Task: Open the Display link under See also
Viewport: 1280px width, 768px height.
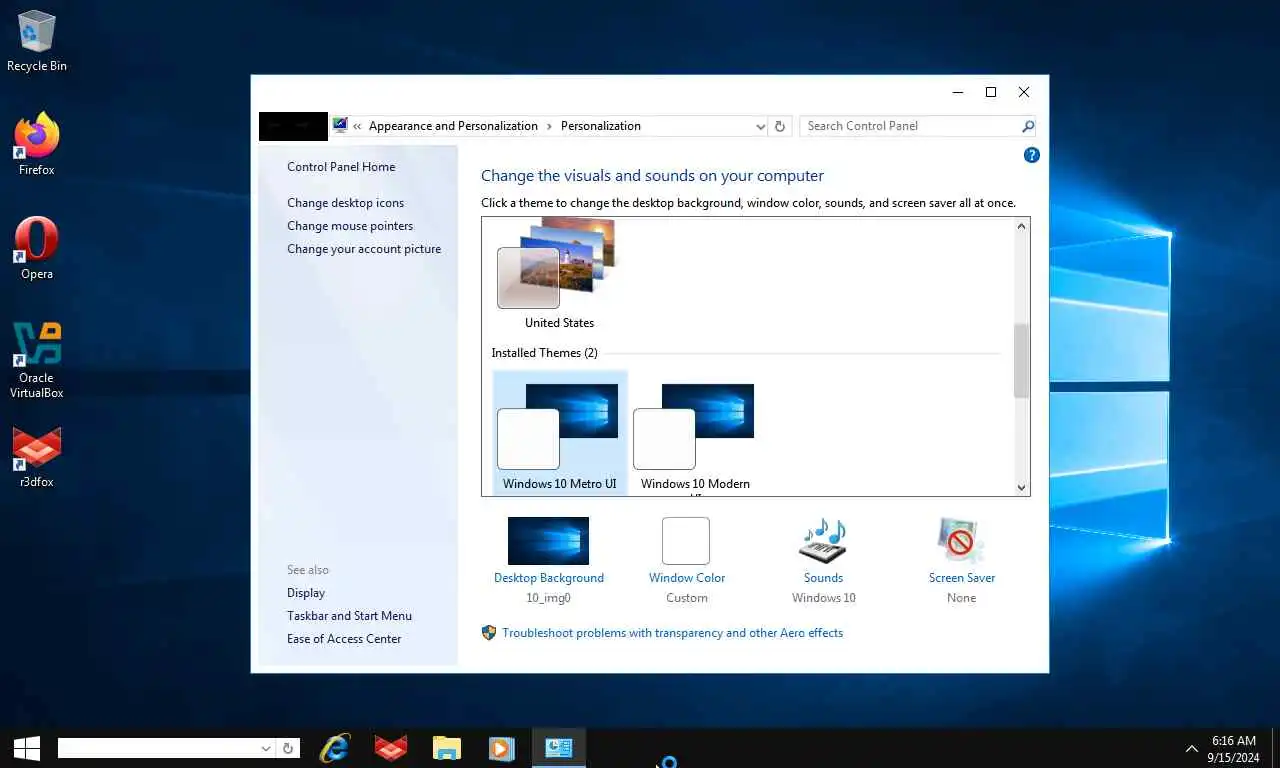Action: (306, 593)
